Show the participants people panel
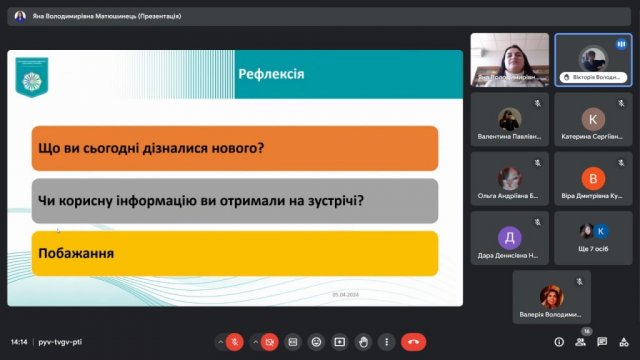This screenshot has width=640, height=360. (580, 342)
